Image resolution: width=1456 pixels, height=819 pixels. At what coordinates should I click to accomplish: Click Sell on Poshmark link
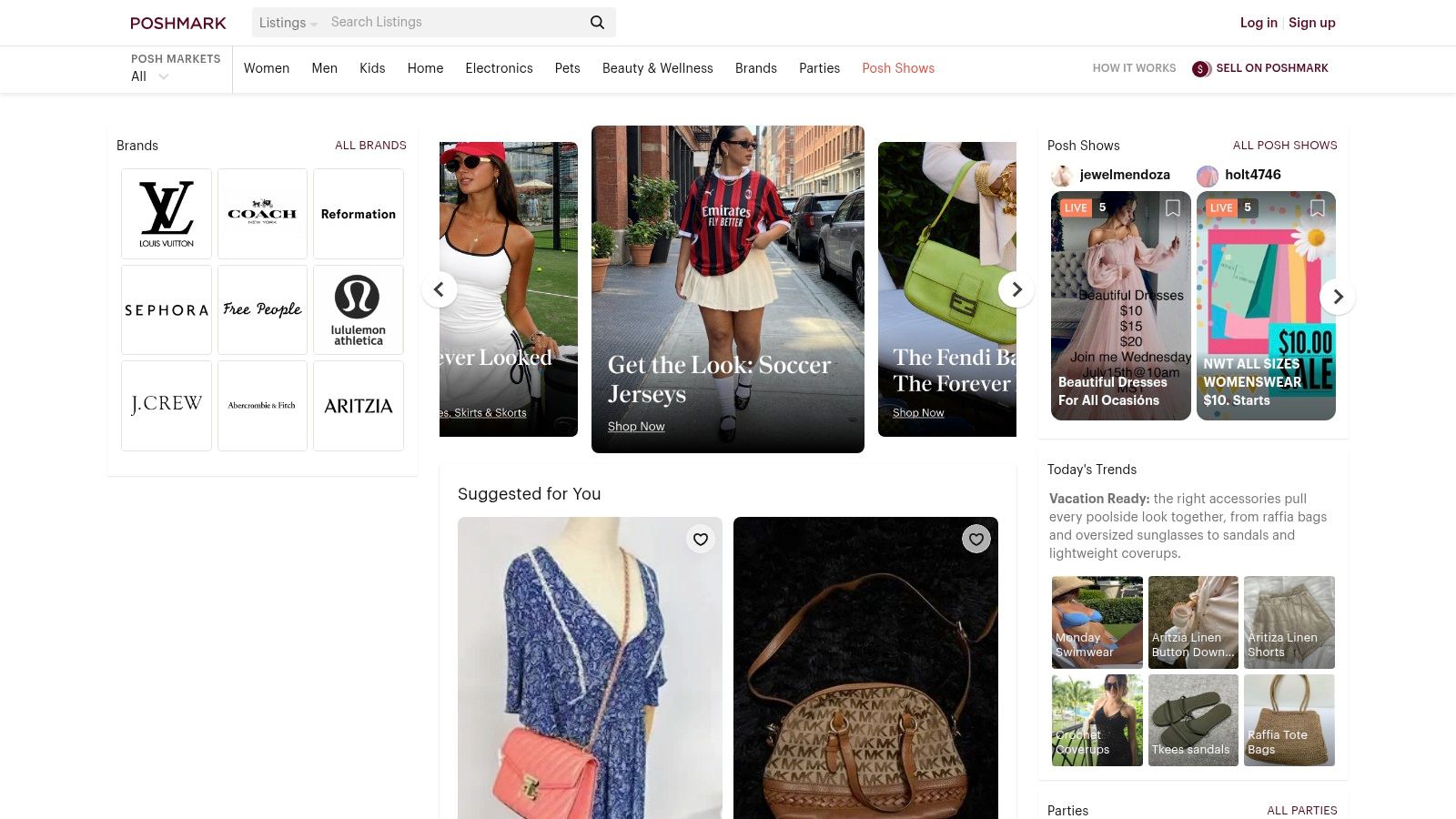tap(1272, 68)
